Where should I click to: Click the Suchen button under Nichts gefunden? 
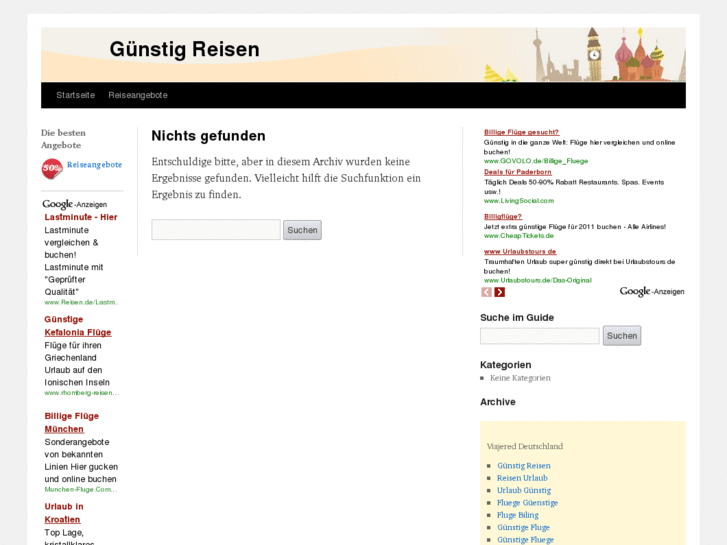(x=302, y=230)
